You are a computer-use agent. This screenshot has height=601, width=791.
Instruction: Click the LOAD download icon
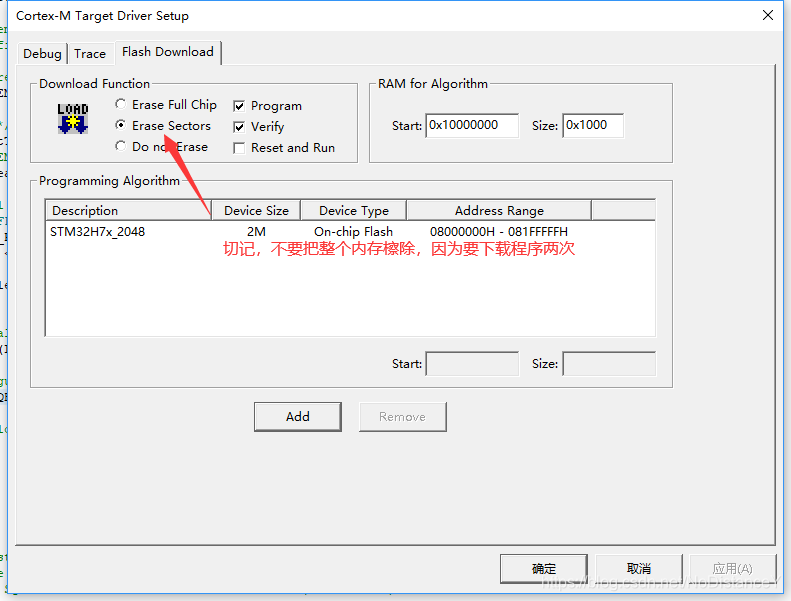(72, 118)
